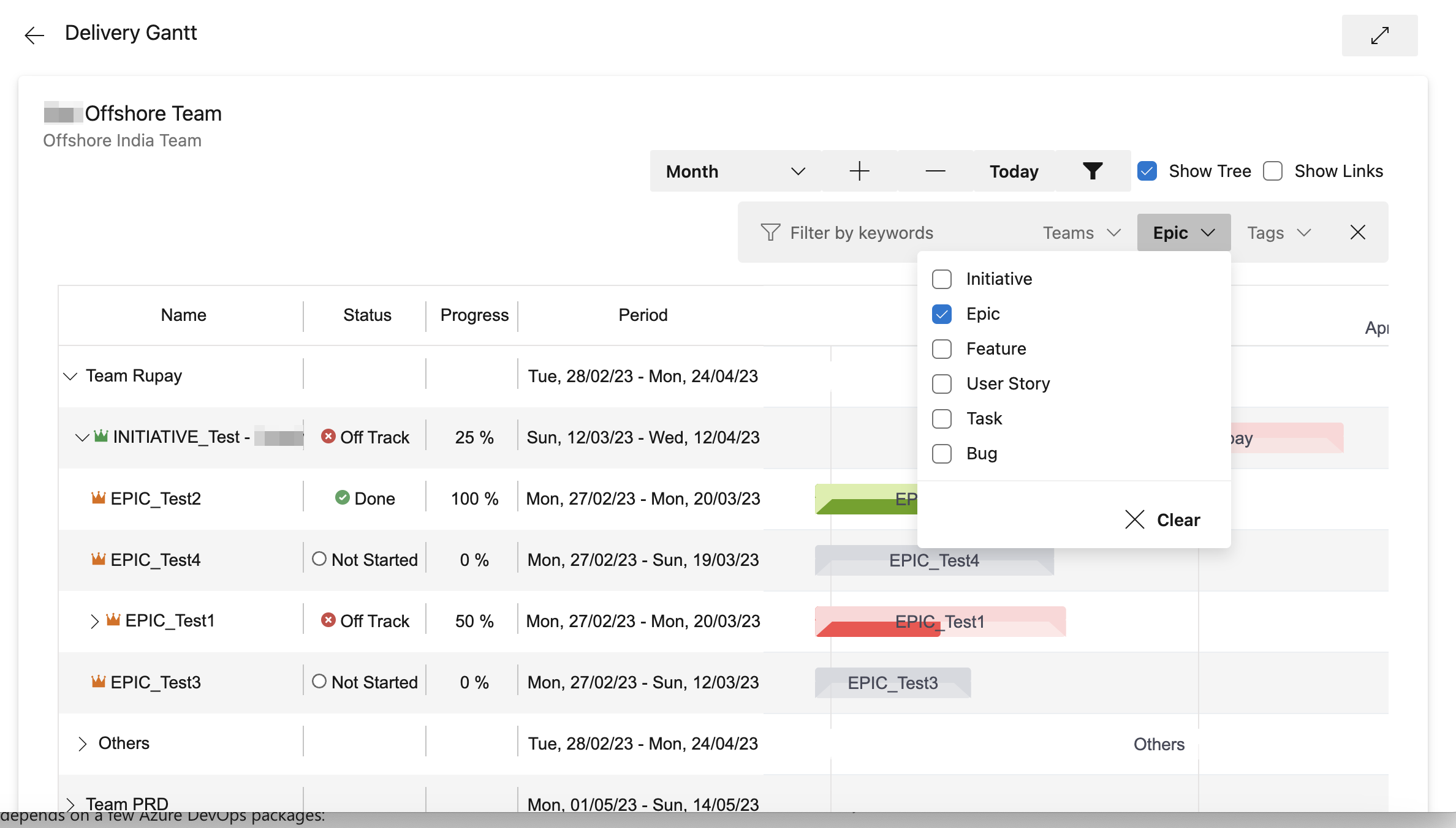Click the zoom-out minus icon
This screenshot has width=1456, height=828.
click(x=934, y=170)
